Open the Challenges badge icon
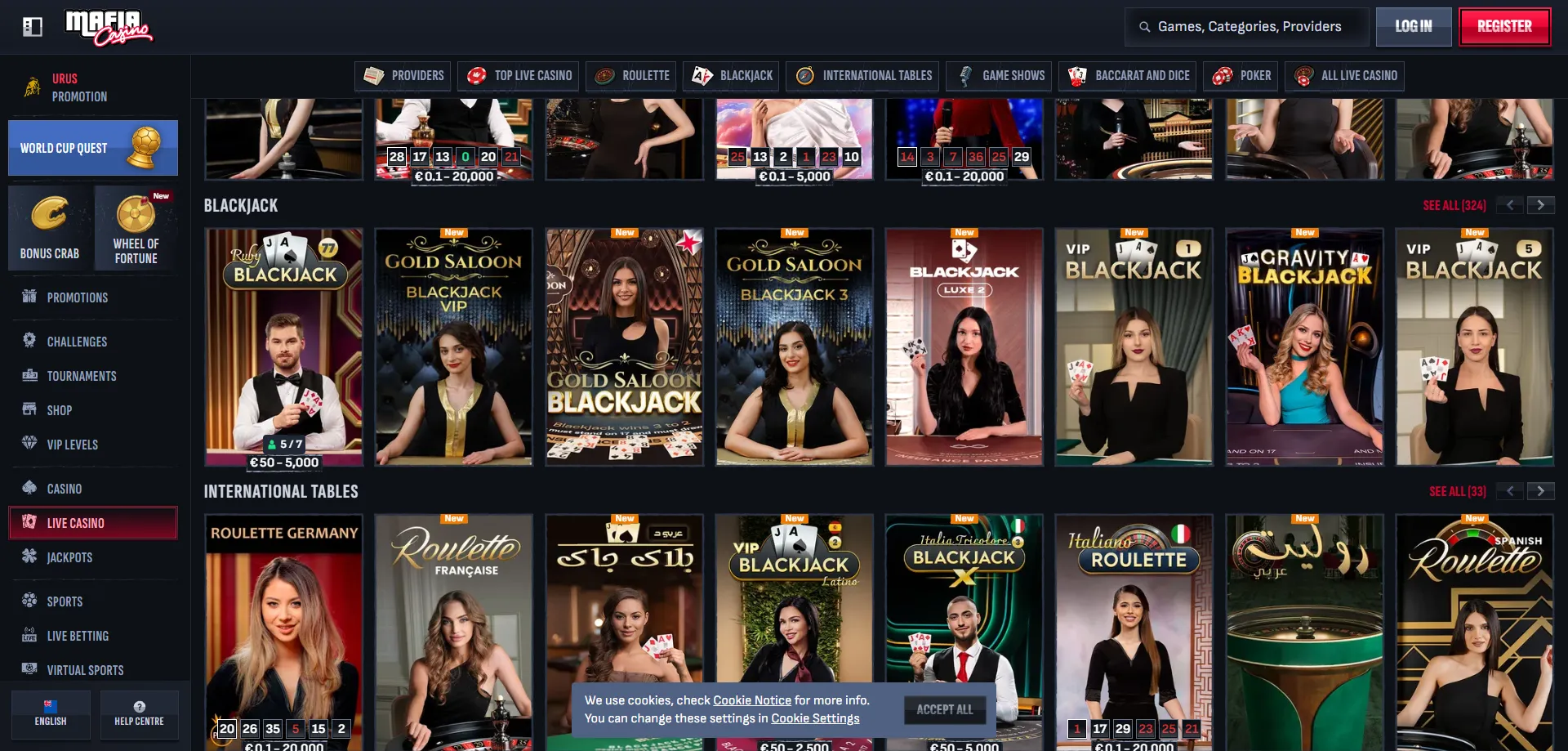Viewport: 1568px width, 751px height. (29, 341)
